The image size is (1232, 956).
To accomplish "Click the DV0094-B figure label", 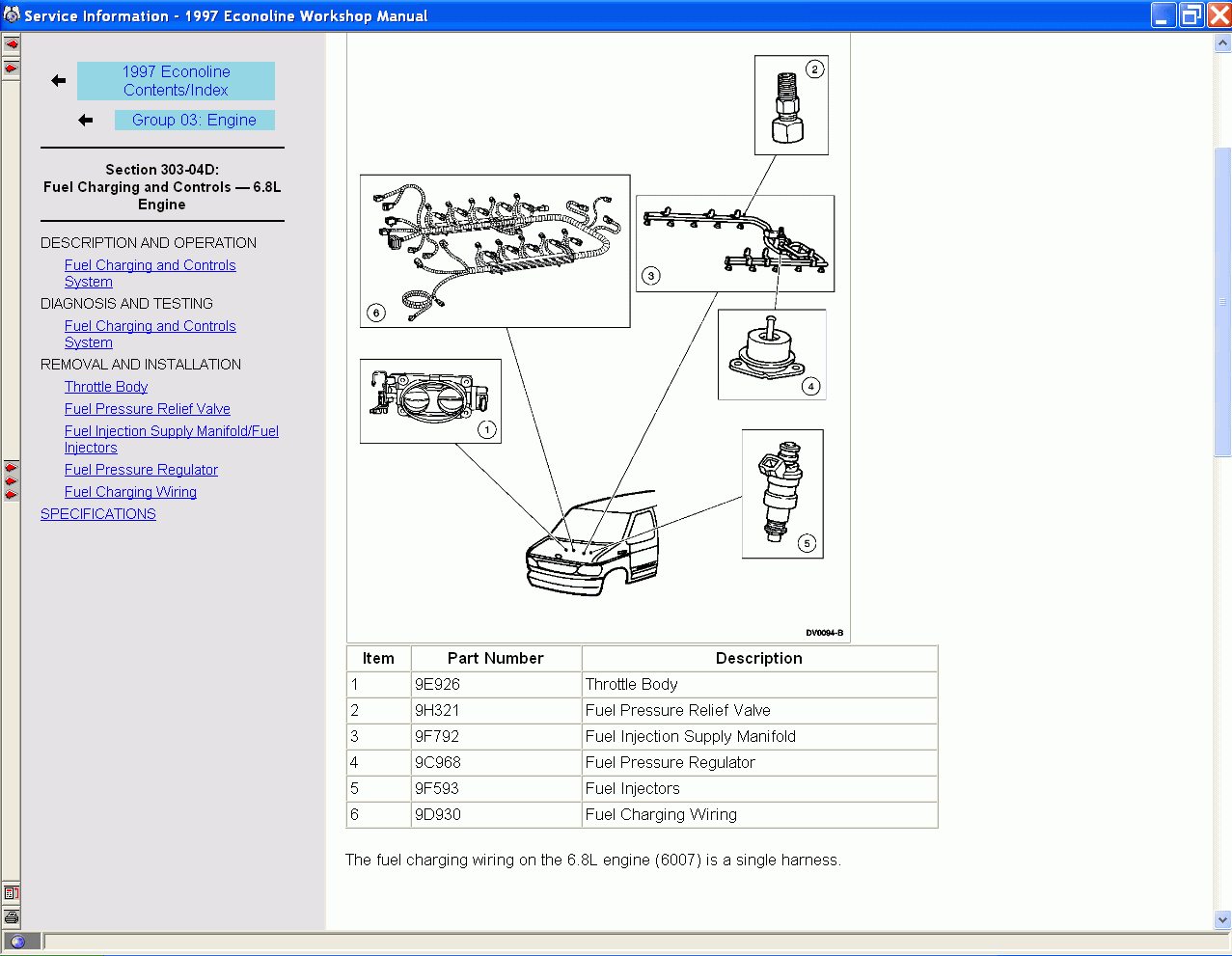I will click(x=825, y=633).
